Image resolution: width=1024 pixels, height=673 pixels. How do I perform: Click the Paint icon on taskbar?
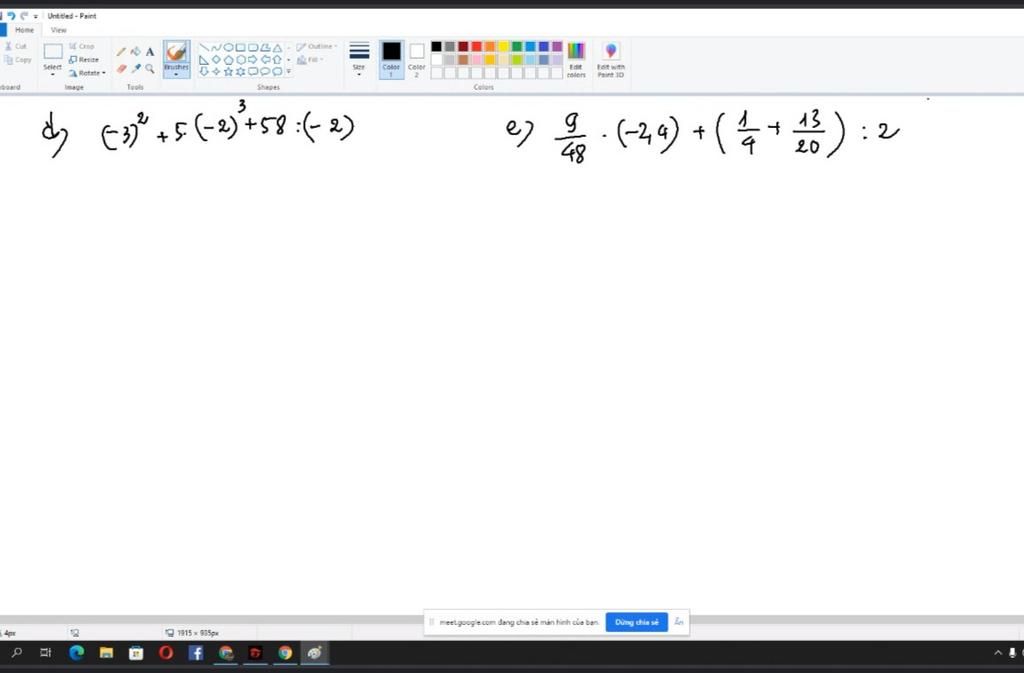pyautogui.click(x=314, y=653)
